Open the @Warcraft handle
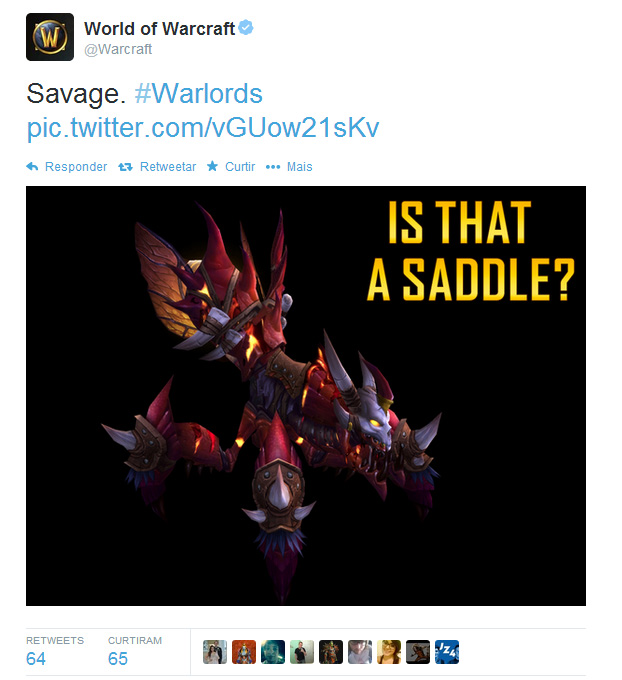622x680 pixels. (x=118, y=49)
